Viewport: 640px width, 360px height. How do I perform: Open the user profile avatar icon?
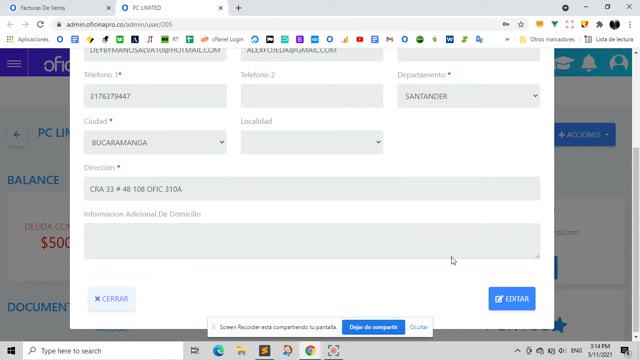coord(618,63)
